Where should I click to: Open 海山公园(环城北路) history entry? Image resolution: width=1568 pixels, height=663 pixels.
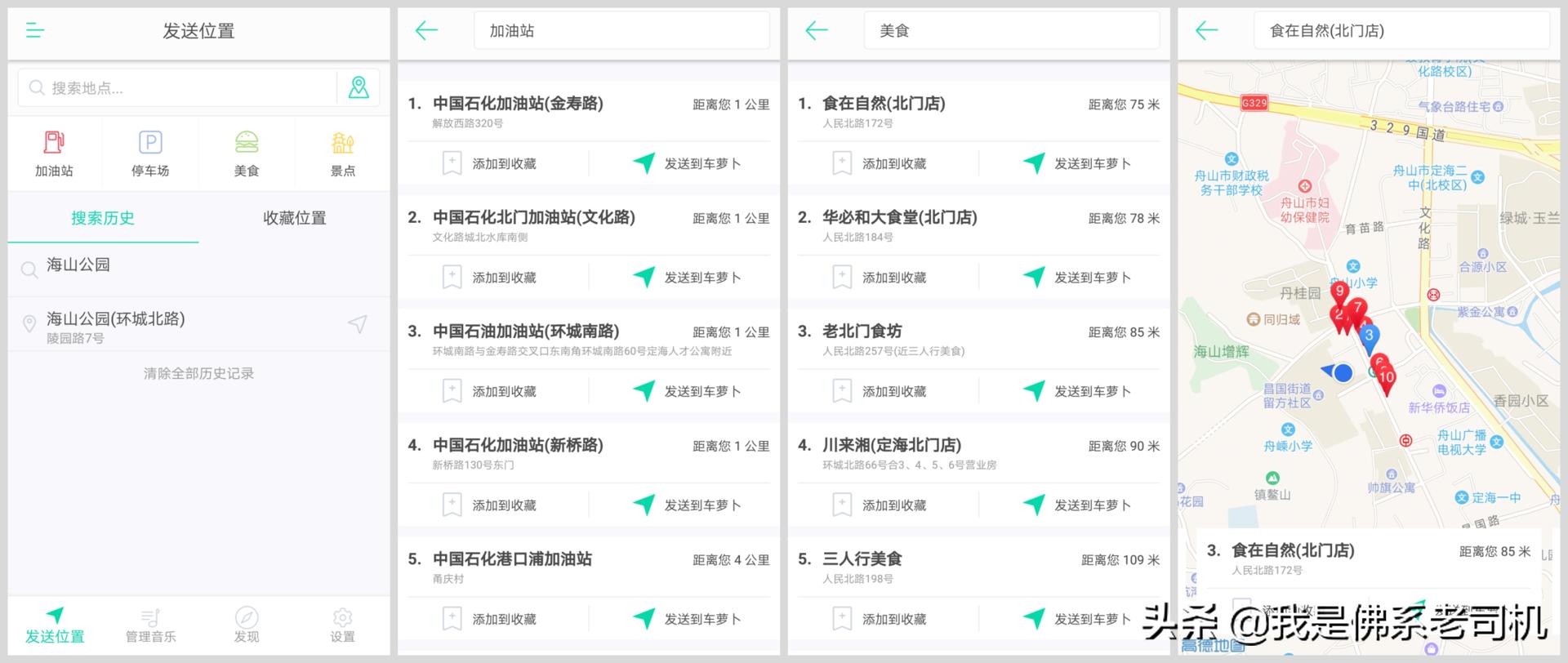click(x=198, y=325)
